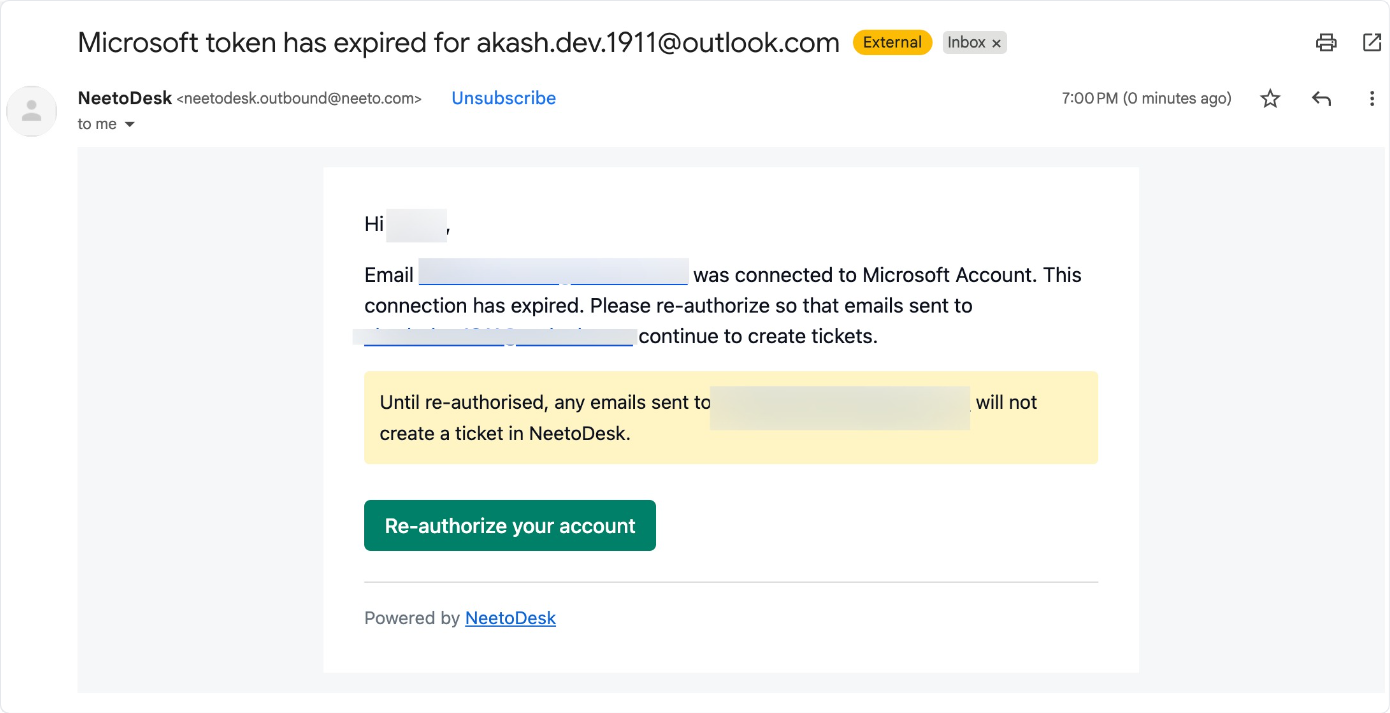Viewport: 1390px width, 713px height.
Task: Reply to the message with the arrow icon
Action: [x=1321, y=98]
